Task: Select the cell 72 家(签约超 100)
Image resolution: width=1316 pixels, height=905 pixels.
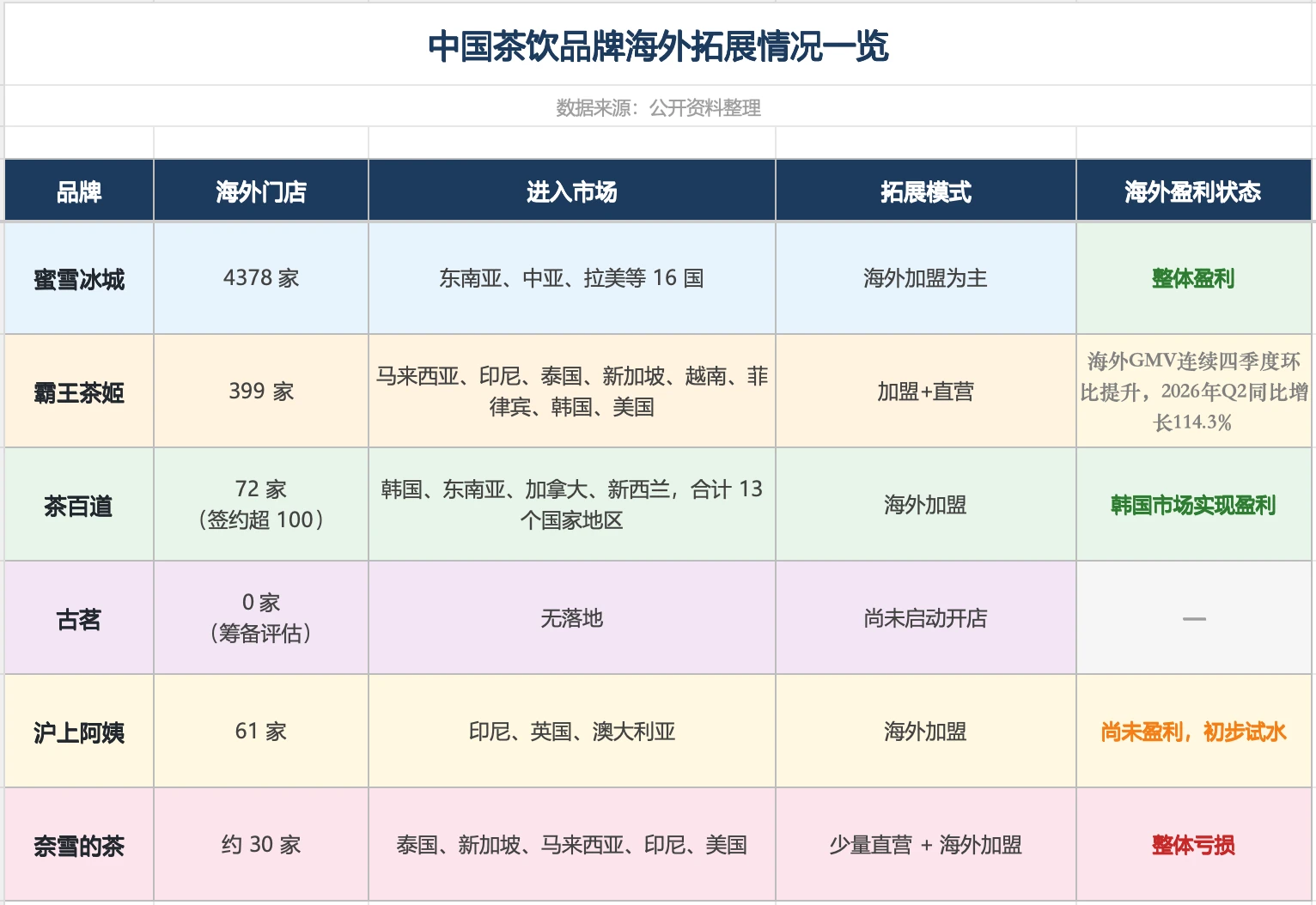Action: (x=261, y=505)
